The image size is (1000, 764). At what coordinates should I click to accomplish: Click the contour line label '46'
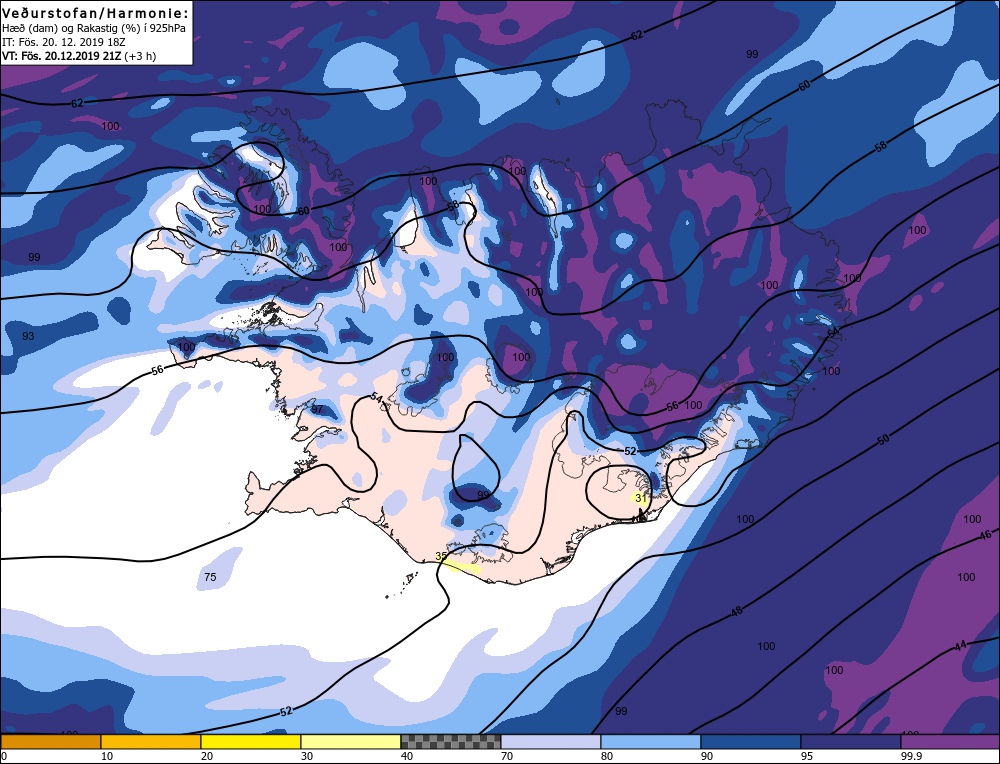[x=985, y=534]
